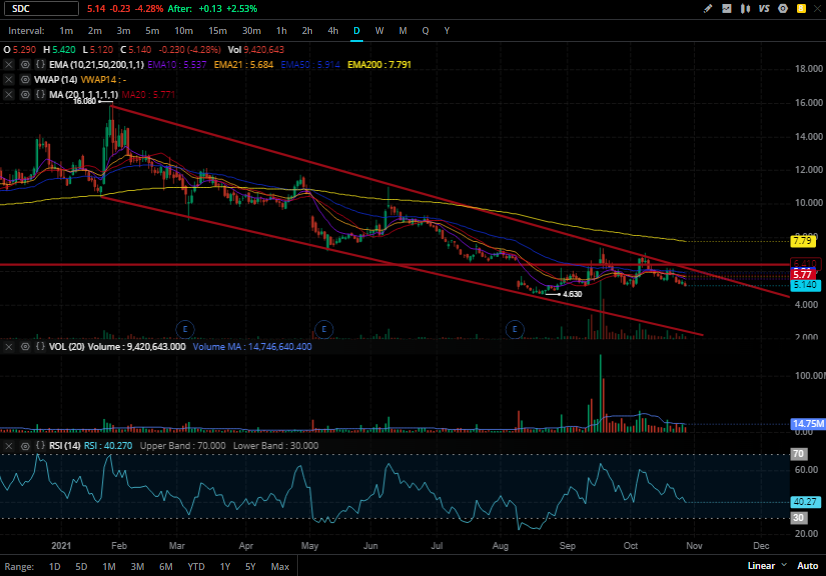Viewport: 826px width, 576px height.
Task: Switch interval to 1m
Action: coord(66,31)
